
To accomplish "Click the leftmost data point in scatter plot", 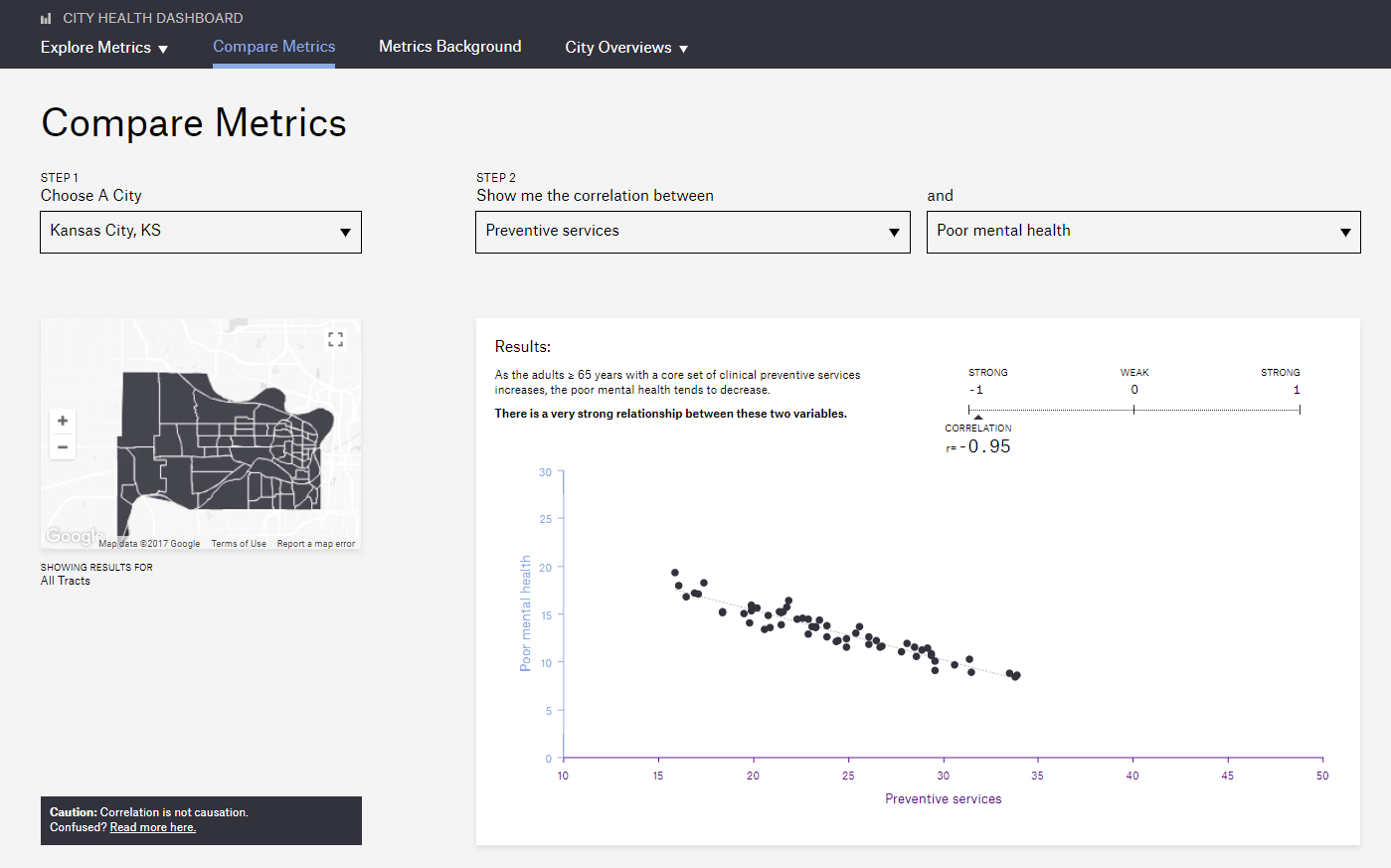I will 675,573.
